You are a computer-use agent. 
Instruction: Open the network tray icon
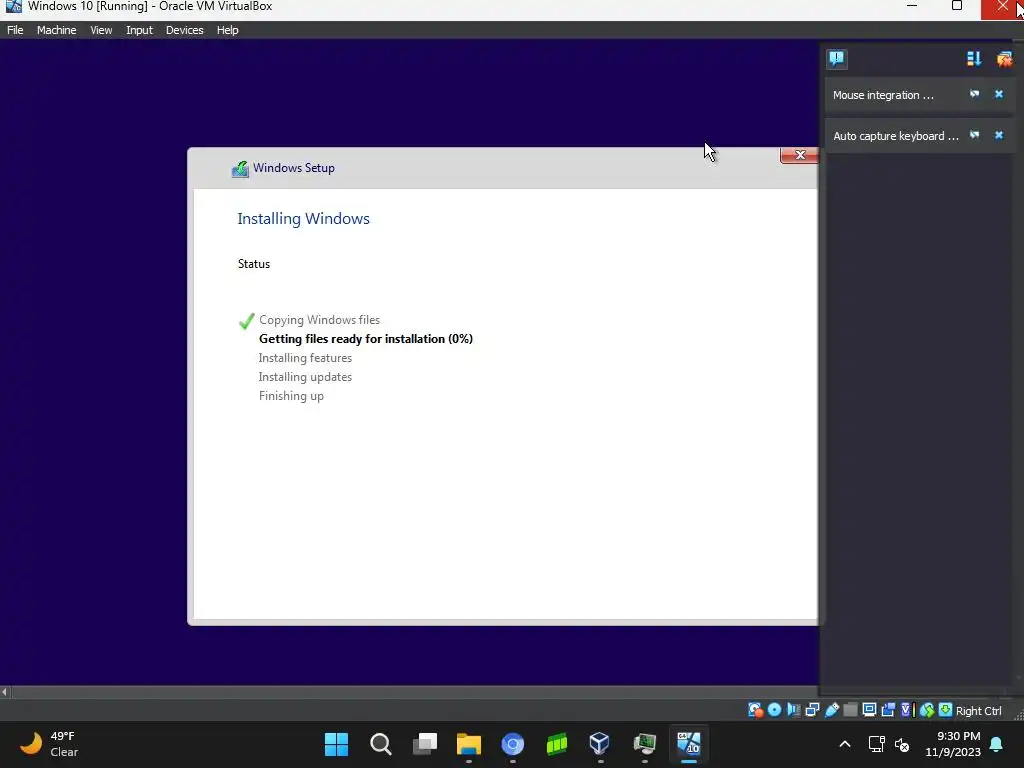point(876,744)
